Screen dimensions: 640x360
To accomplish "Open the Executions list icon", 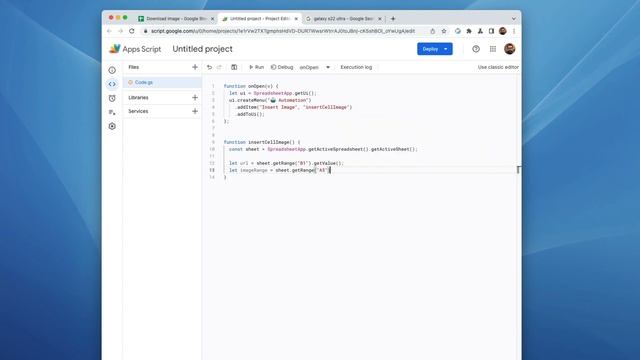I will pyautogui.click(x=112, y=112).
